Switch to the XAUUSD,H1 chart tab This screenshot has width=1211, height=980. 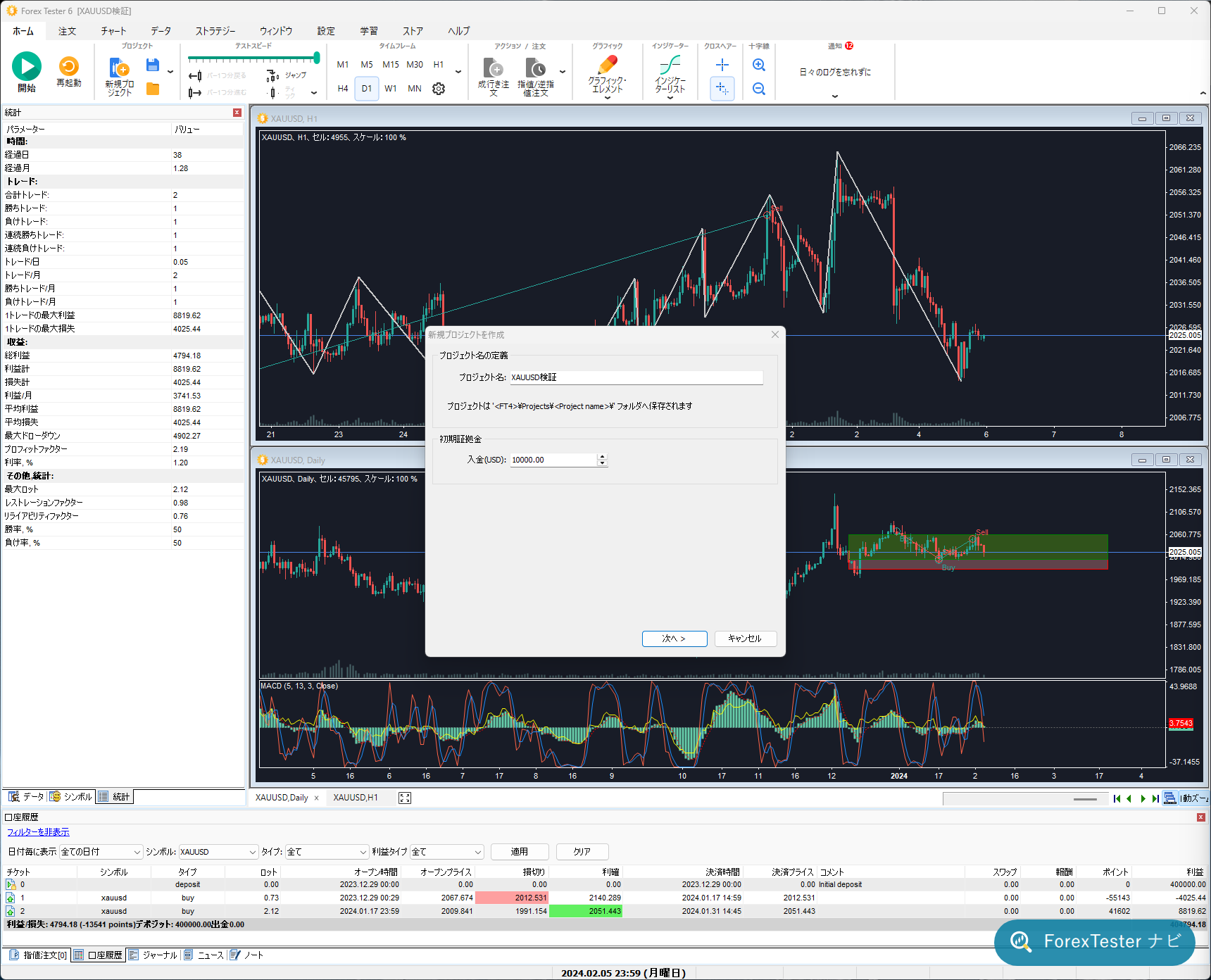coord(356,798)
